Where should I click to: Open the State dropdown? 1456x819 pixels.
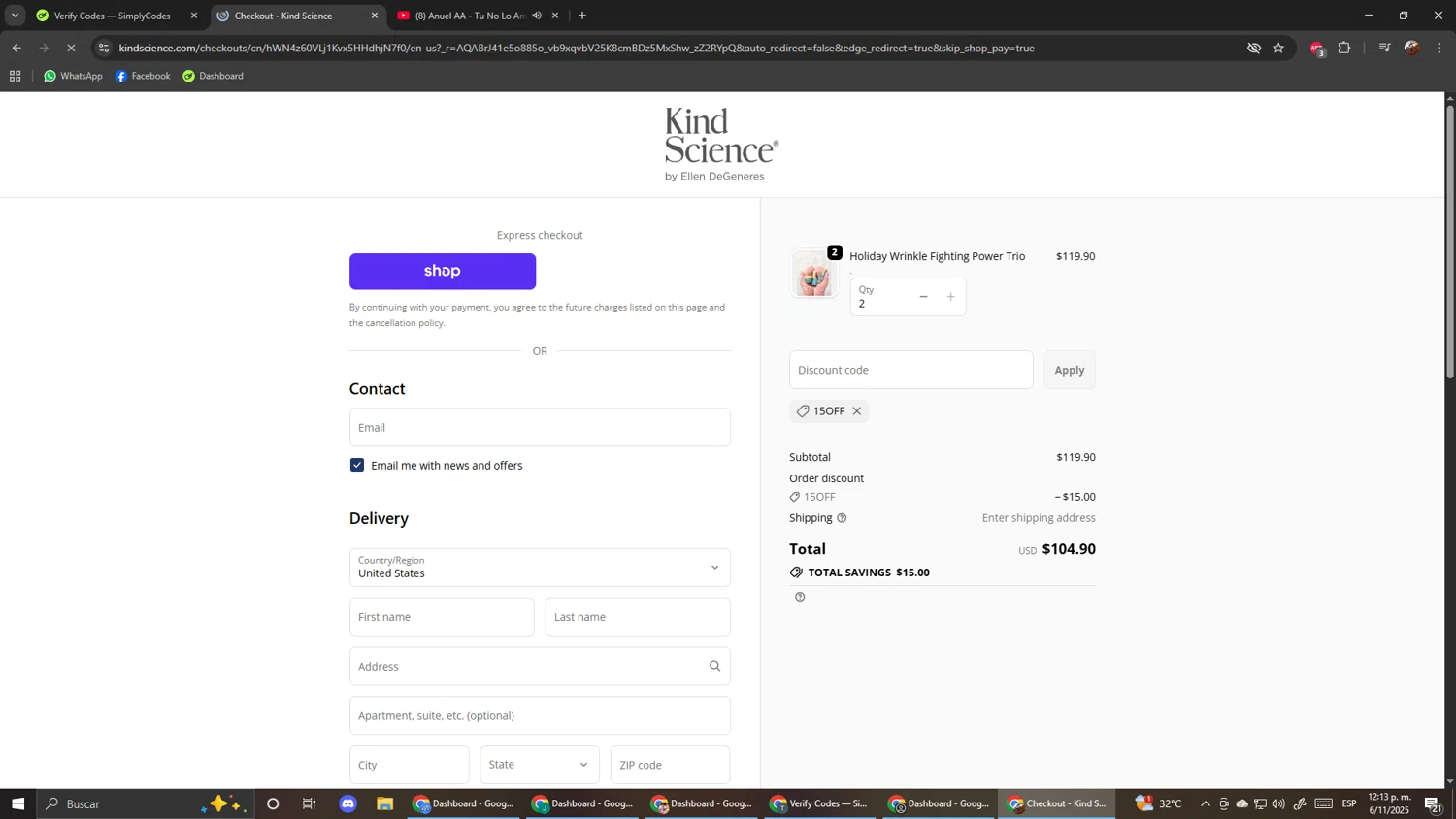(540, 765)
